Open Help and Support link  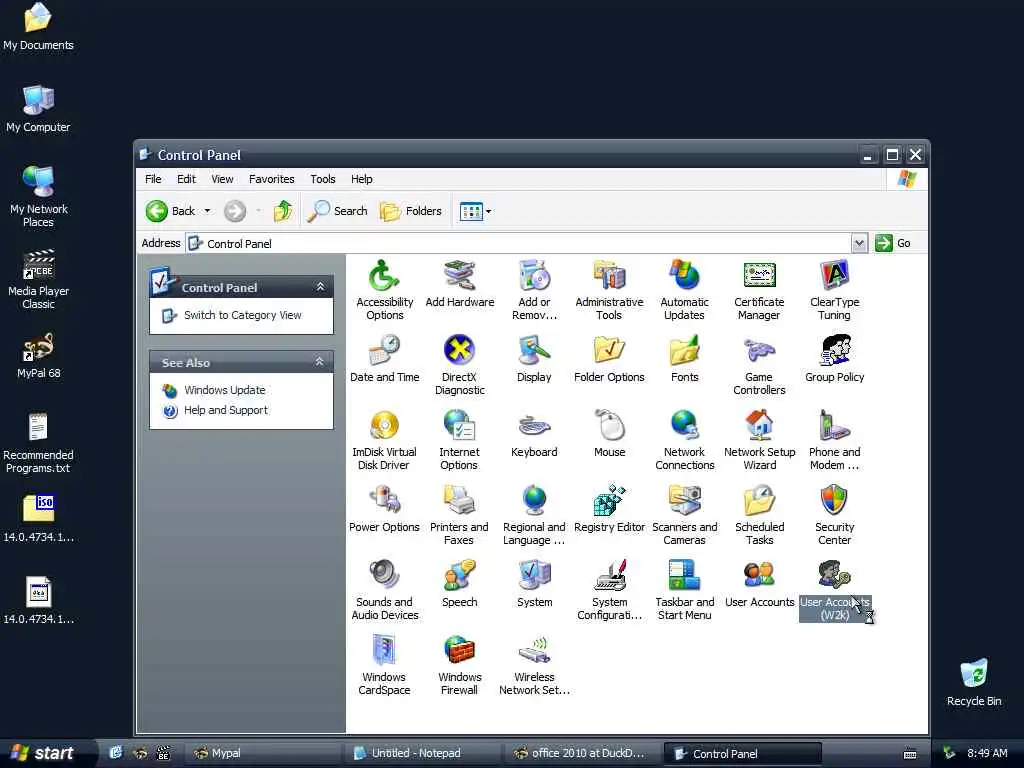point(225,410)
